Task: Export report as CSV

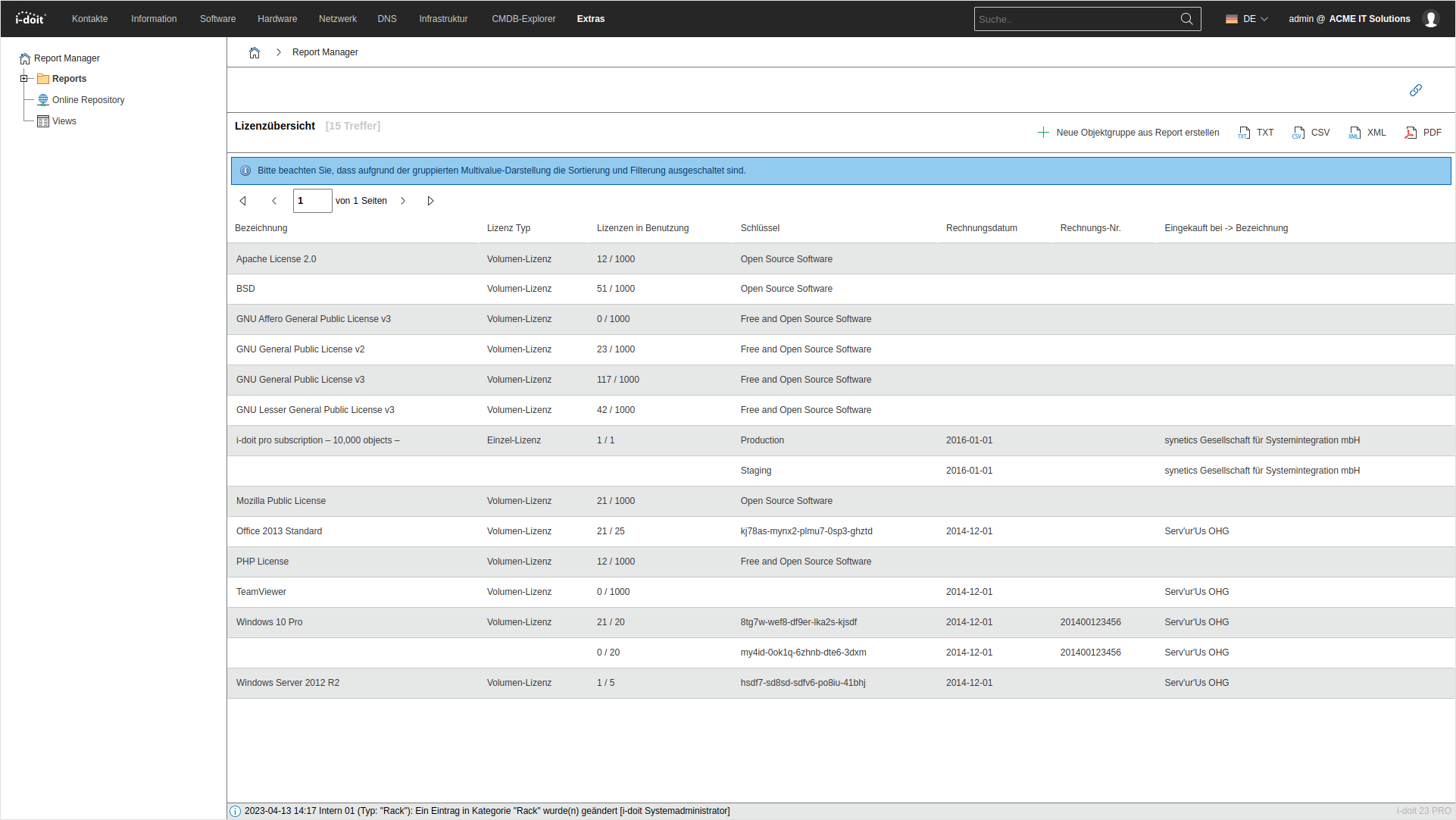Action: [1311, 133]
